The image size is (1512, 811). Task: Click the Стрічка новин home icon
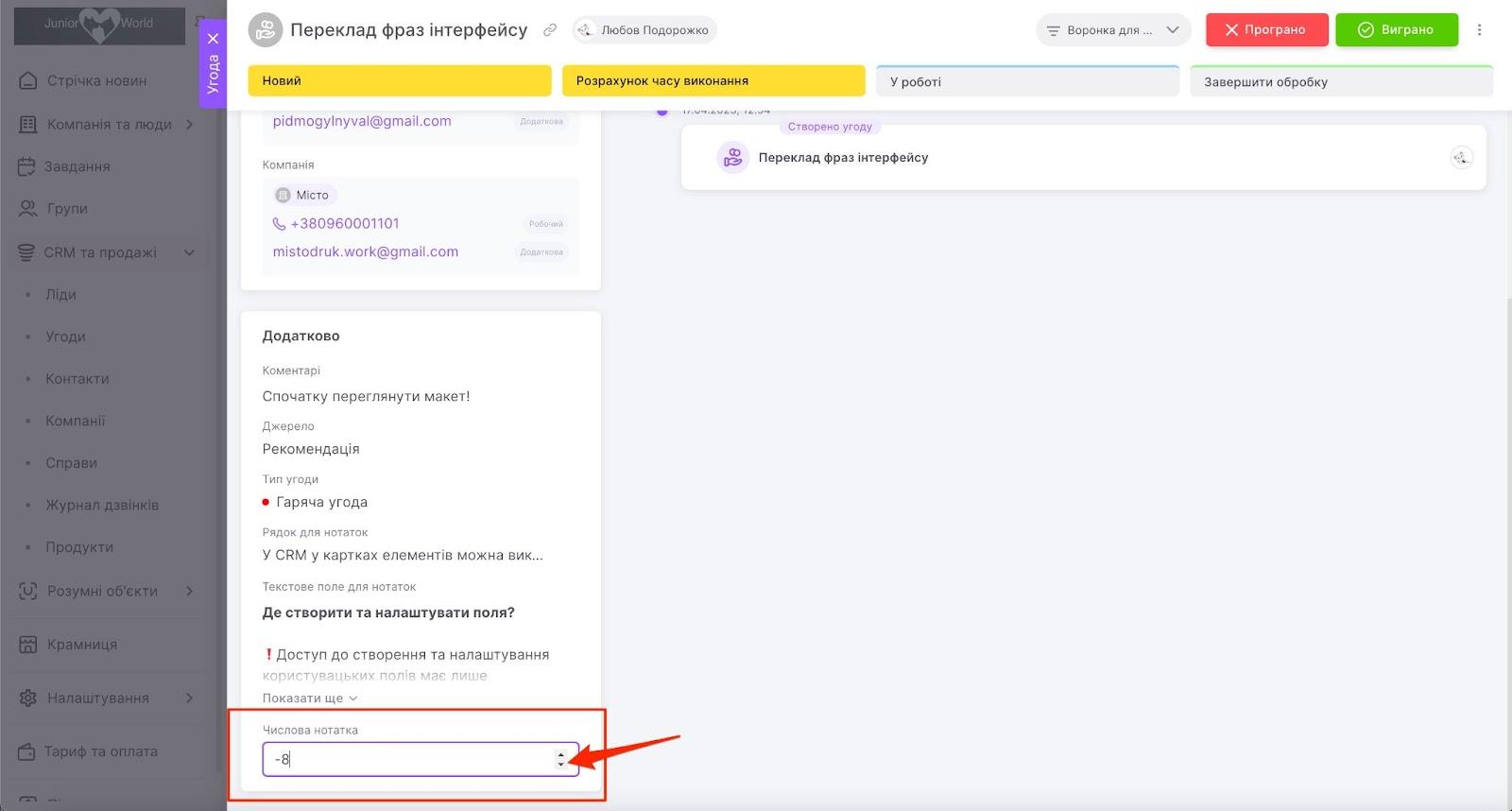point(28,81)
